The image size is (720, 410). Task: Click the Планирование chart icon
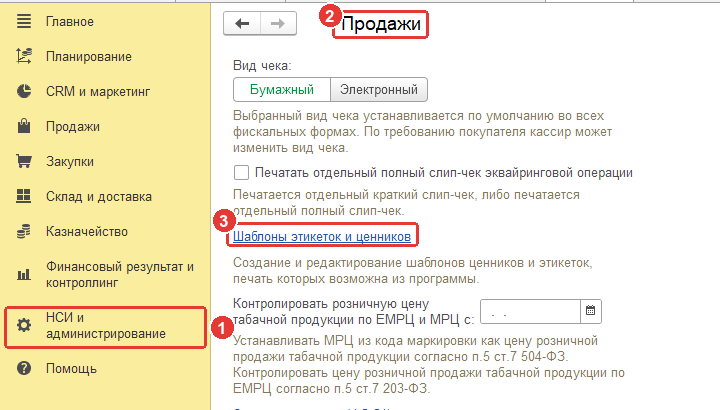pyautogui.click(x=24, y=56)
